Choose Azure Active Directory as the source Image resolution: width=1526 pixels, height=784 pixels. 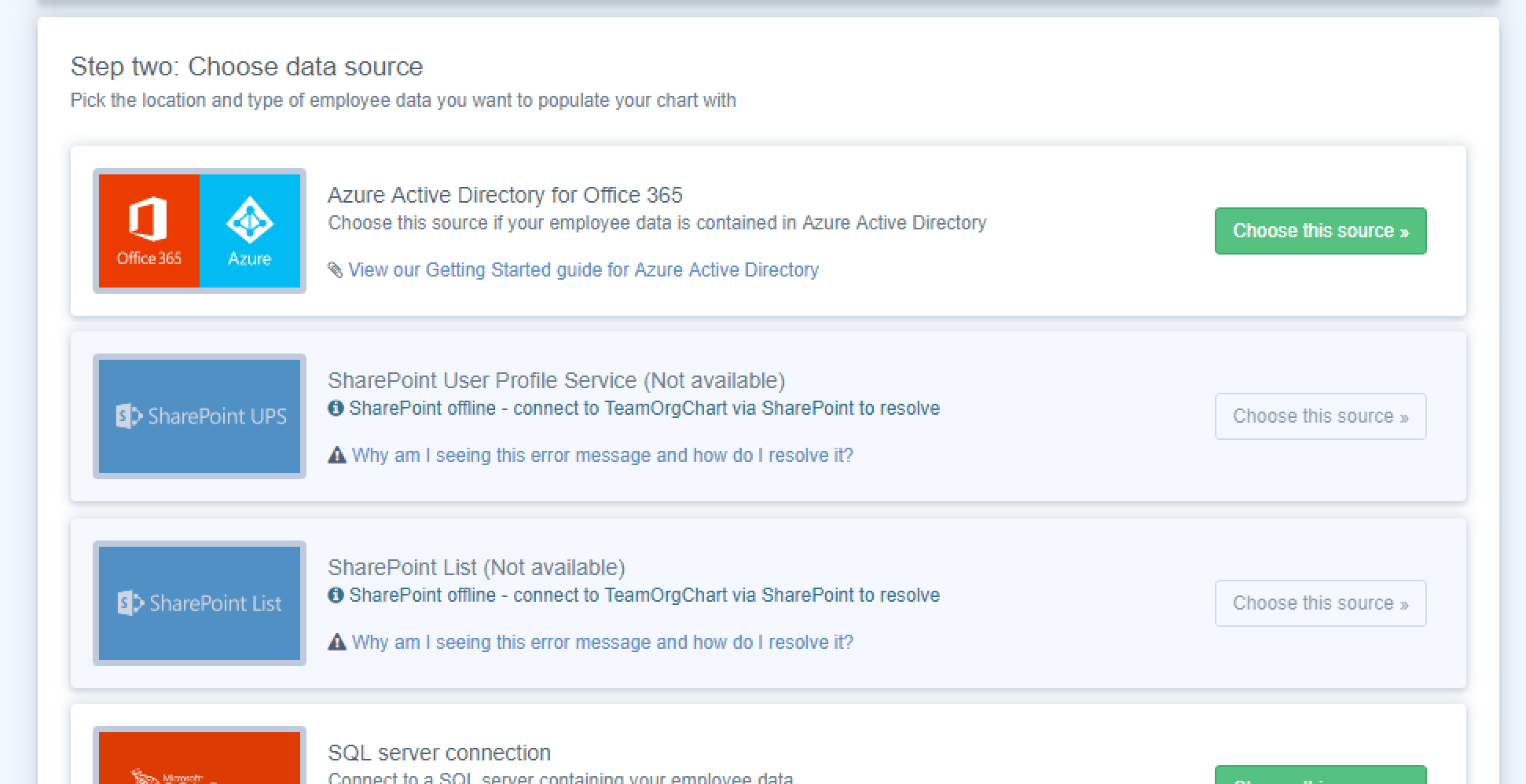pyautogui.click(x=1320, y=231)
